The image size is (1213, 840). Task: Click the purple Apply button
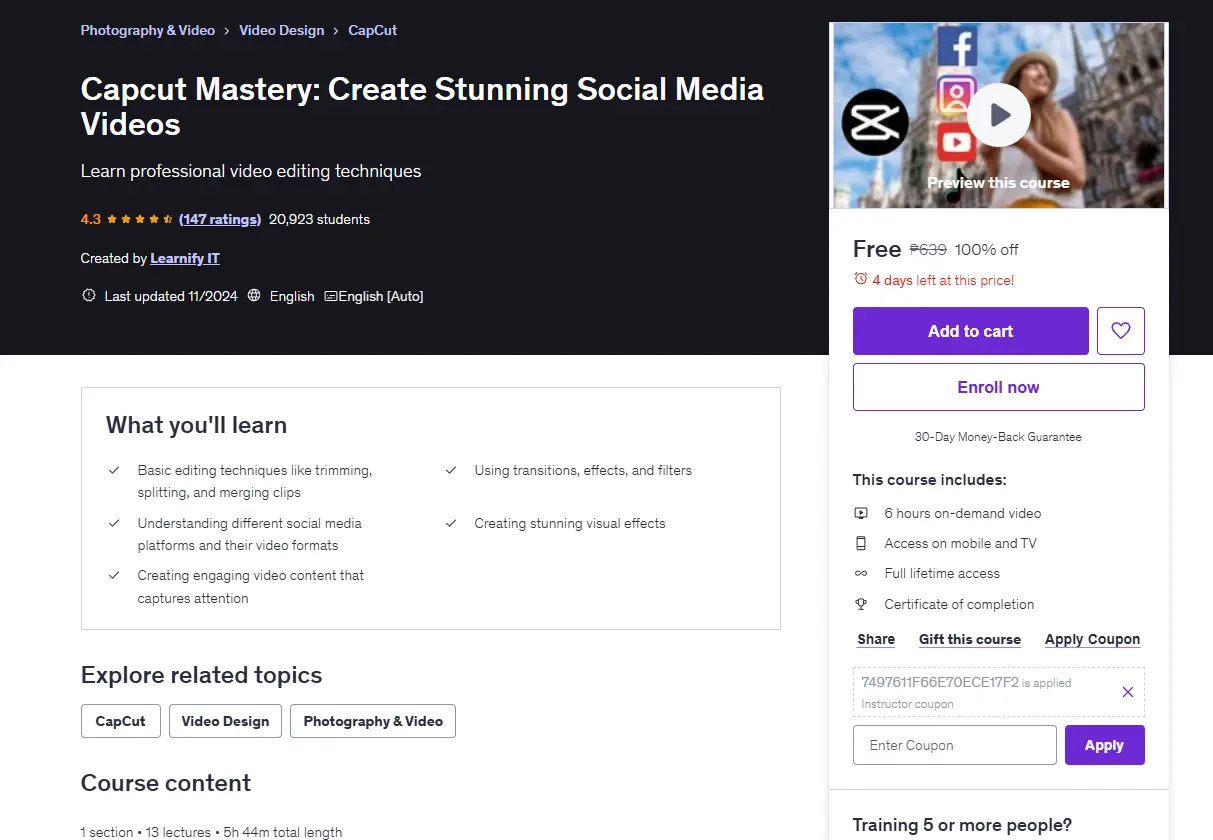coord(1104,745)
